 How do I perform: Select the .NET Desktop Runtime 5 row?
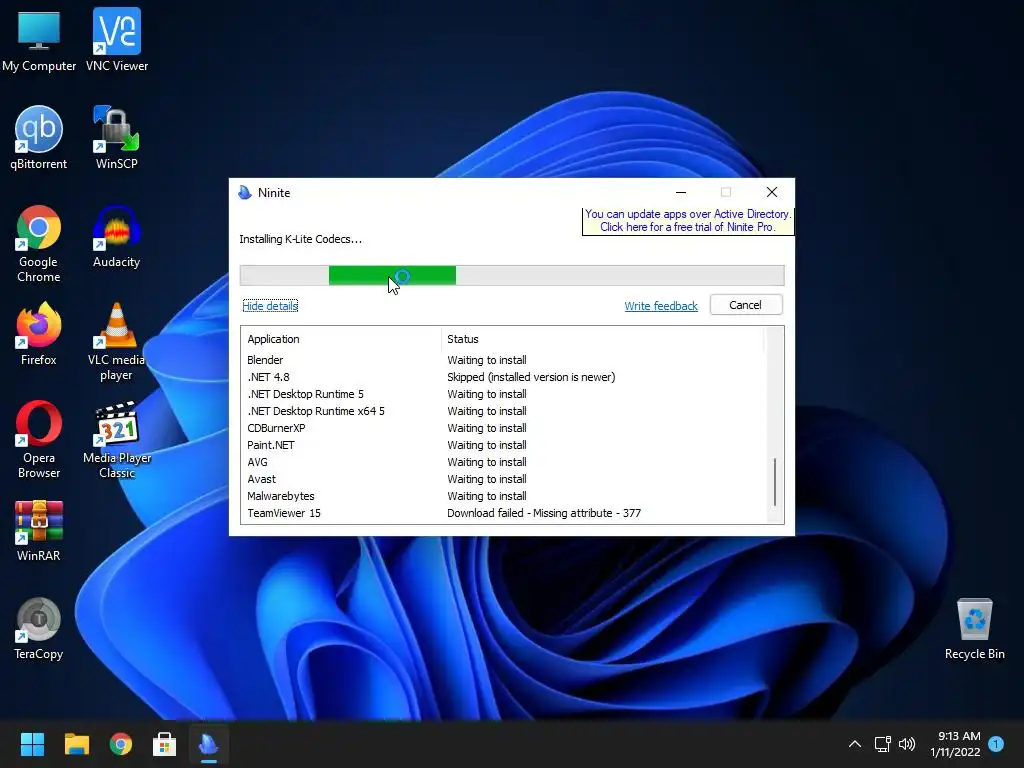pyautogui.click(x=503, y=394)
